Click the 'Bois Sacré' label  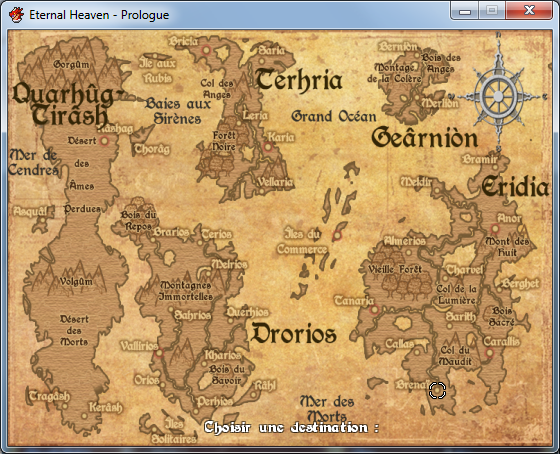(502, 316)
